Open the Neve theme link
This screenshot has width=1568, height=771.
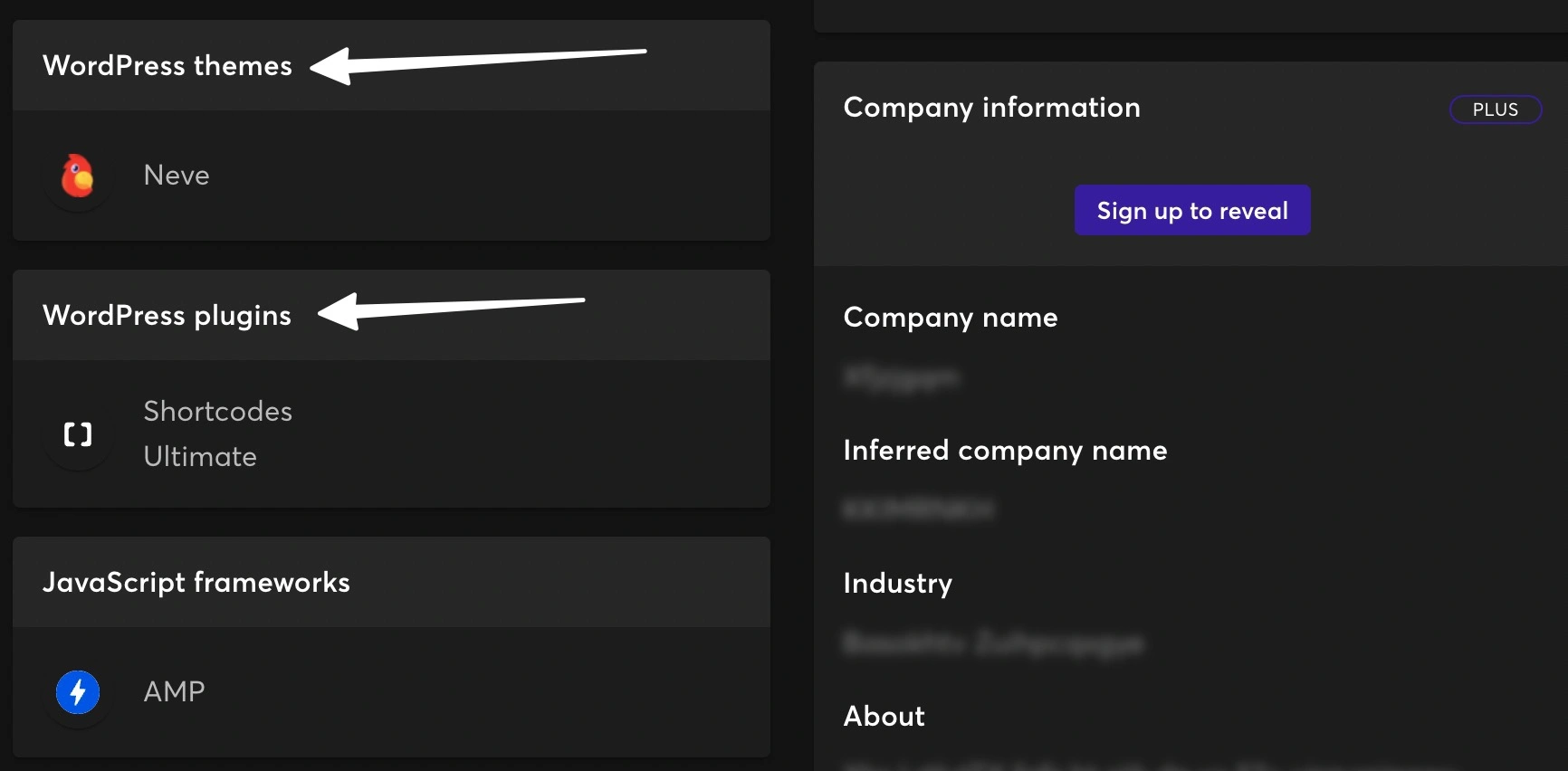coord(177,176)
